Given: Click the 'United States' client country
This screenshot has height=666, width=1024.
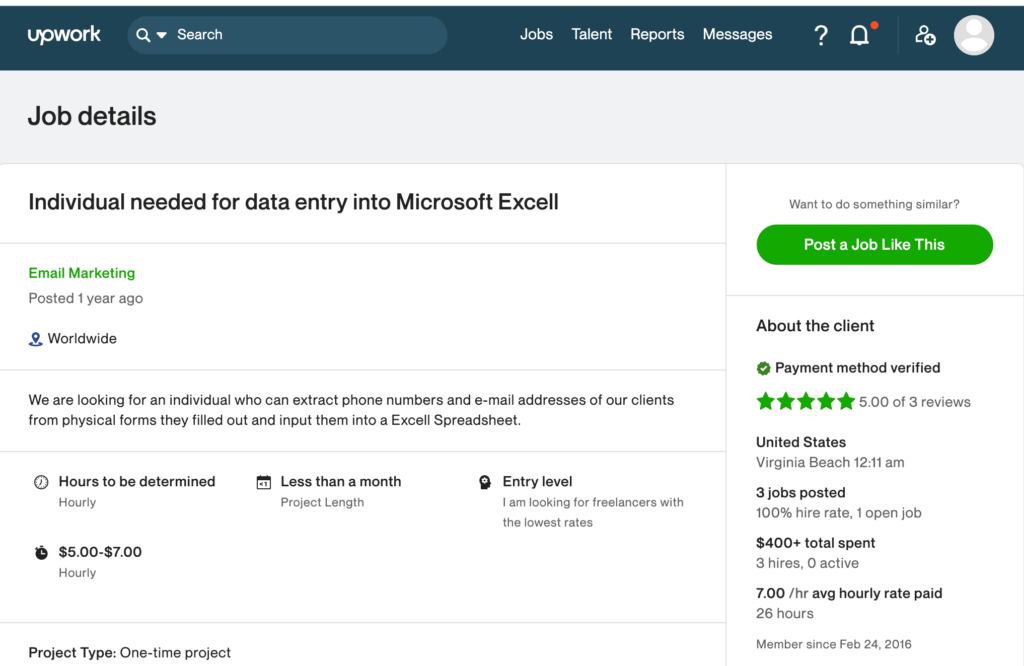Looking at the screenshot, I should tap(801, 442).
